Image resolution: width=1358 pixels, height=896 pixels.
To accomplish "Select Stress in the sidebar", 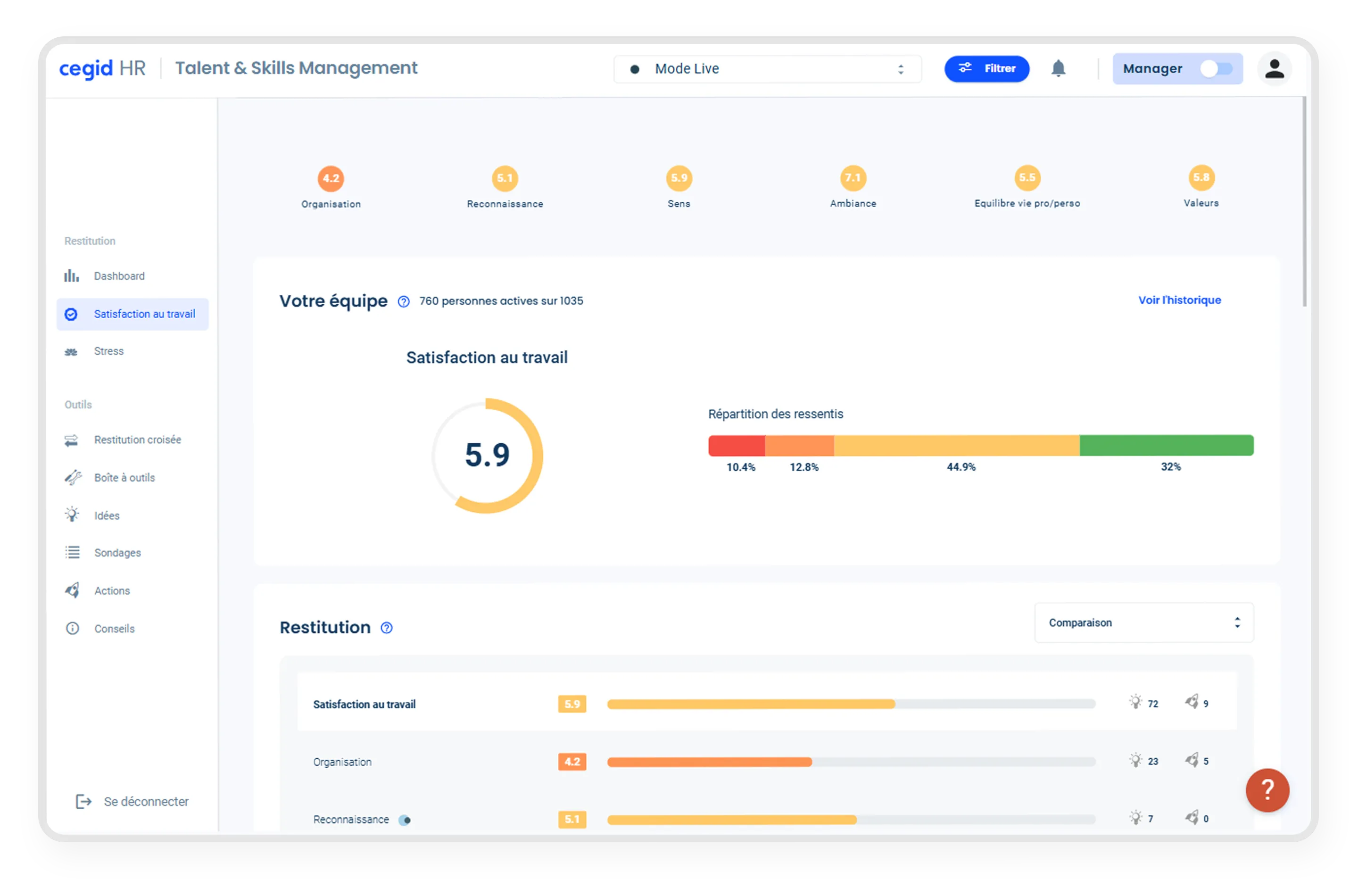I will pos(108,351).
